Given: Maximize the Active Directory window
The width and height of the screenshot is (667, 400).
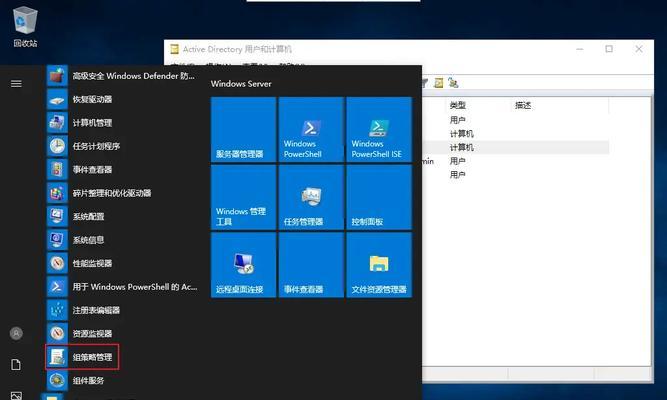Looking at the screenshot, I should pyautogui.click(x=609, y=49).
